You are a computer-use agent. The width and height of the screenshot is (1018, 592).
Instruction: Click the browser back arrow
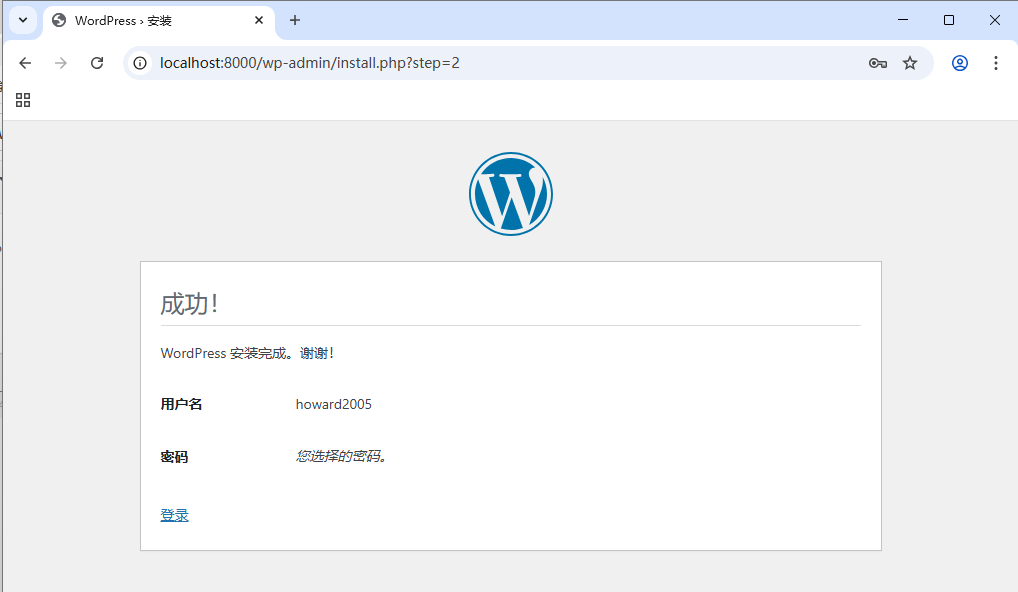click(25, 63)
